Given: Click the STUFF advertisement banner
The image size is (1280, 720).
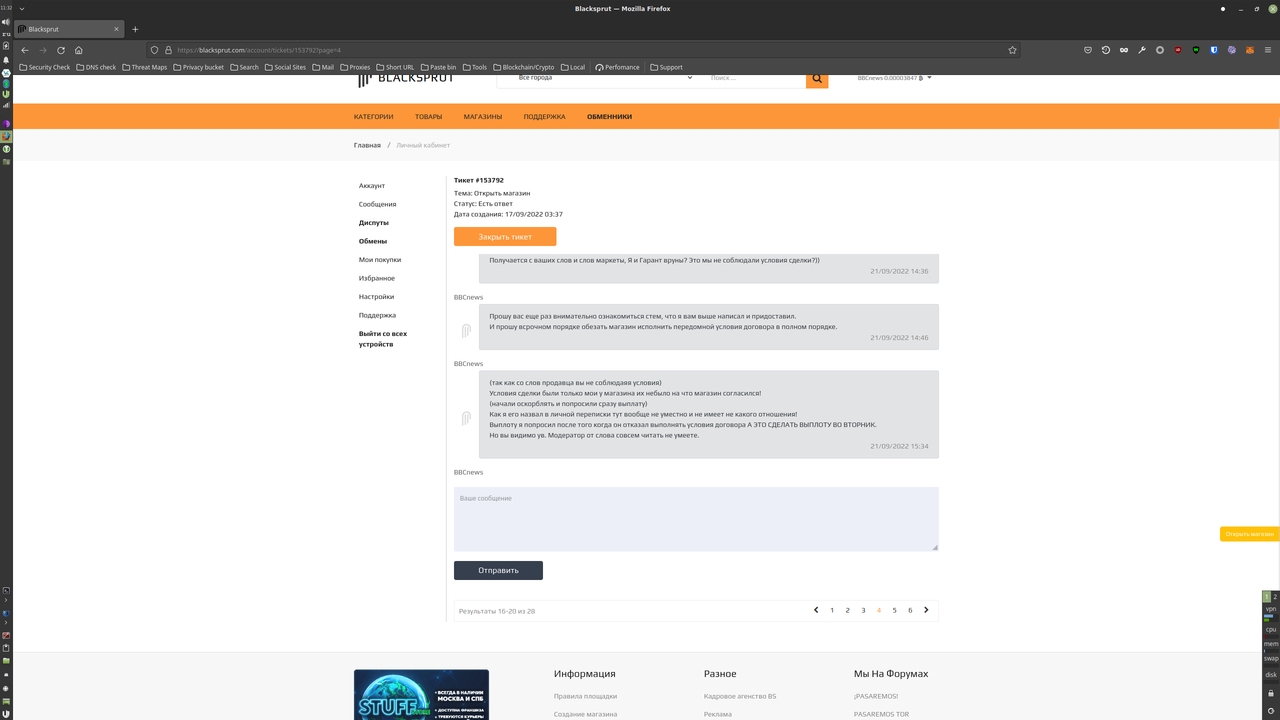Looking at the screenshot, I should tap(421, 695).
